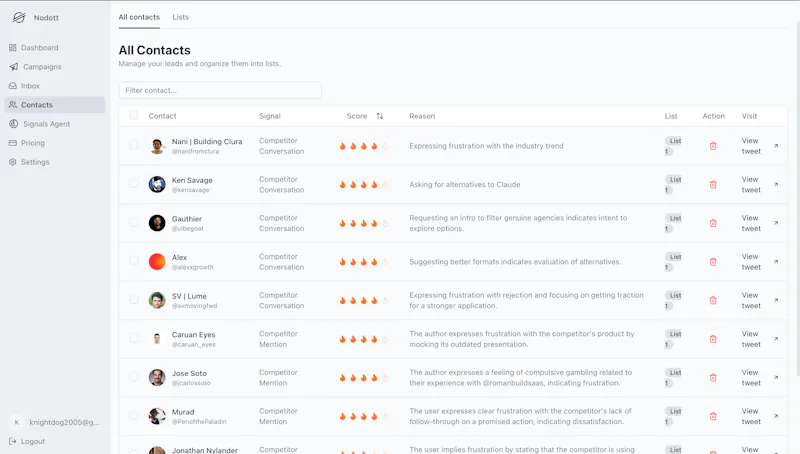View tweet link for Murad
Screen dimensions: 800x454
point(751,416)
